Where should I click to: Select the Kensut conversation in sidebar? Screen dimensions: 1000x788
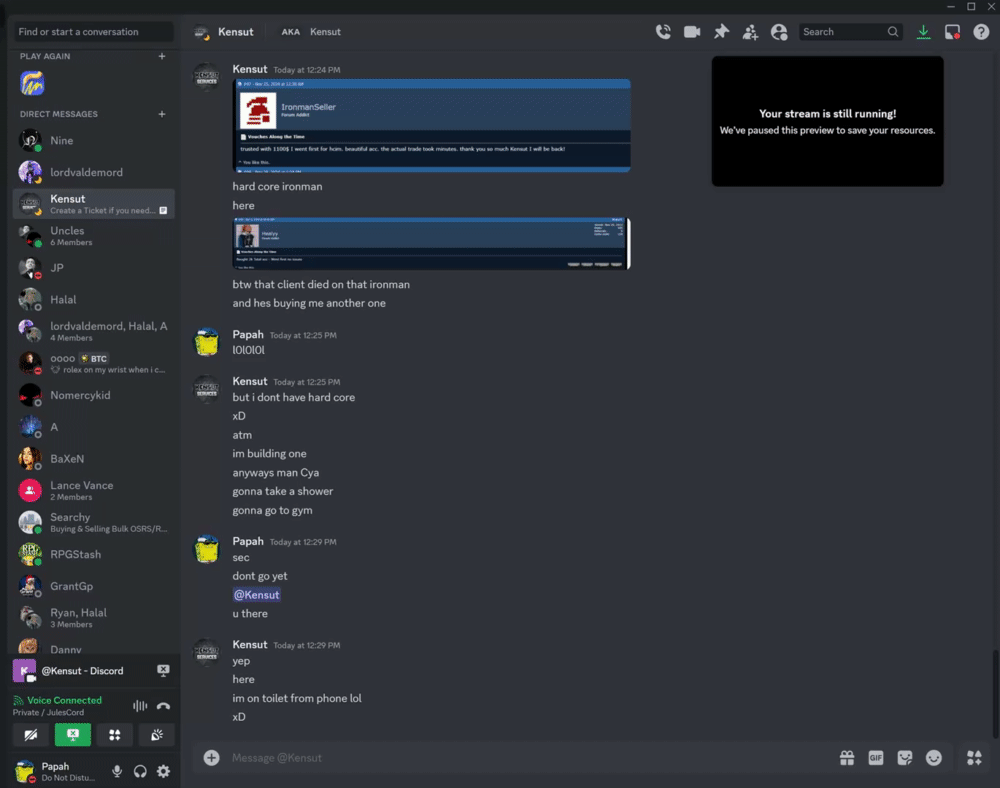(94, 204)
